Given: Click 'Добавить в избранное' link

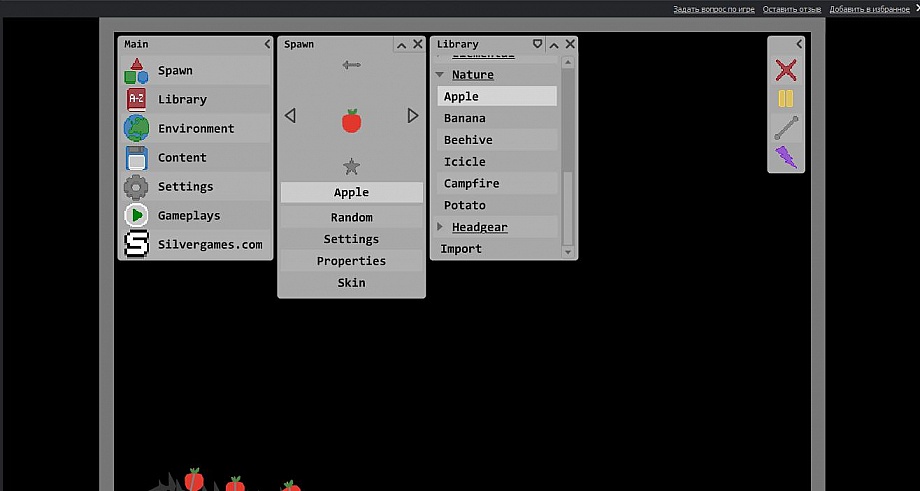Looking at the screenshot, I should [x=870, y=9].
